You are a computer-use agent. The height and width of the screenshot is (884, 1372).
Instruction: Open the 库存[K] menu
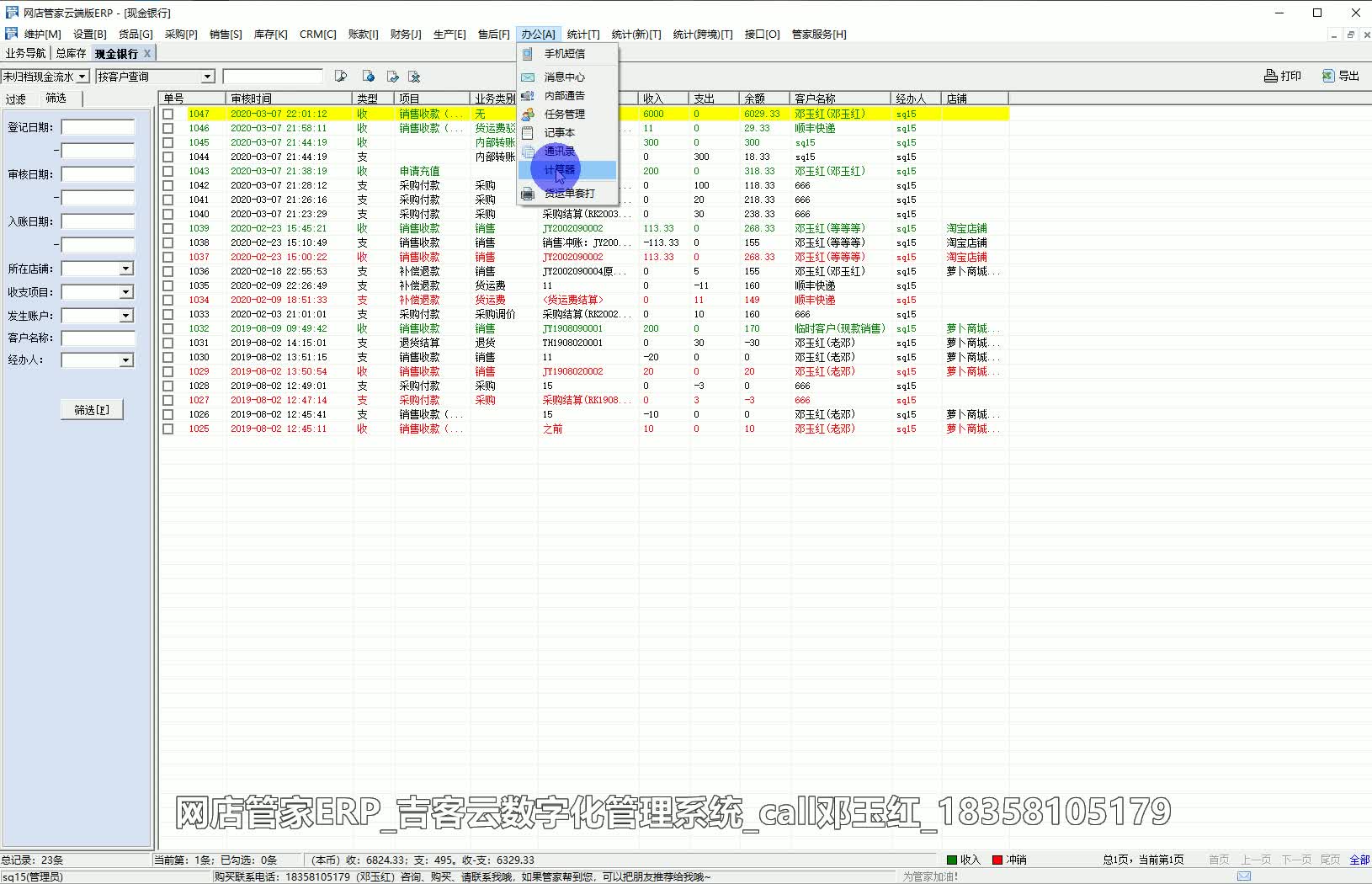tap(270, 35)
